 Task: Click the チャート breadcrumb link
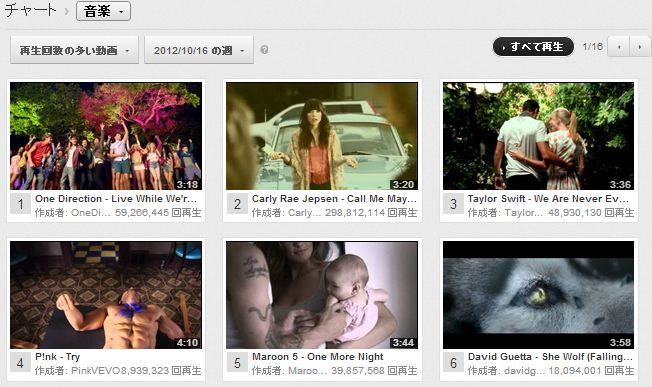click(x=30, y=10)
